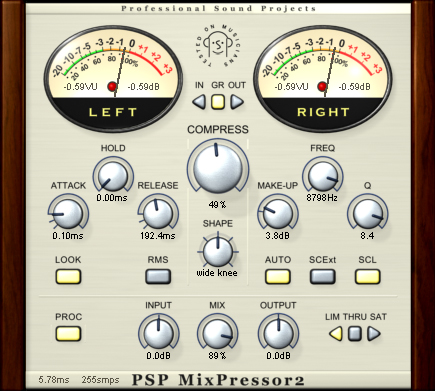The height and width of the screenshot is (391, 435).
Task: Click the MAKE-UP gain knob
Action: coord(277,214)
